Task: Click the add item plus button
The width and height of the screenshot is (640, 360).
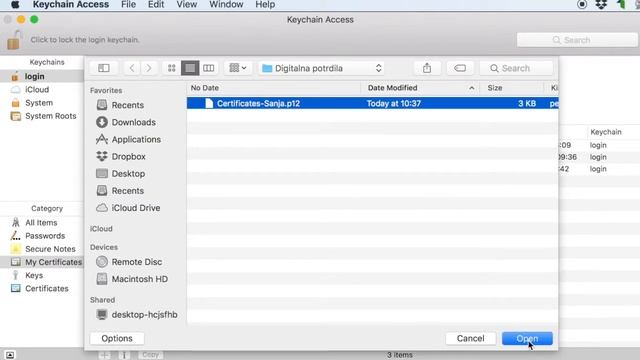Action: [104, 355]
